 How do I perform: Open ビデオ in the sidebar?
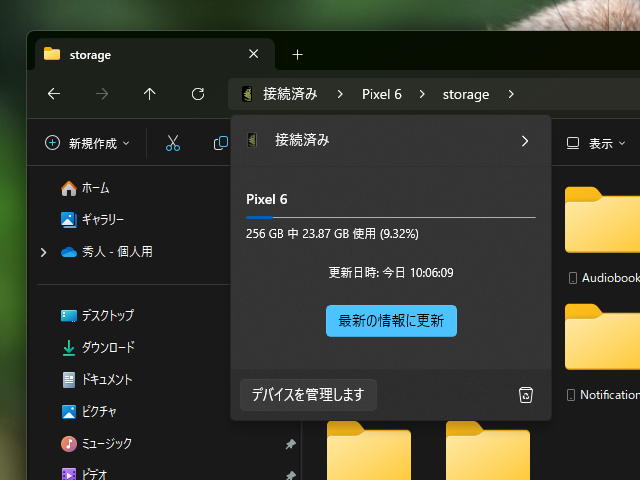[x=84, y=474]
